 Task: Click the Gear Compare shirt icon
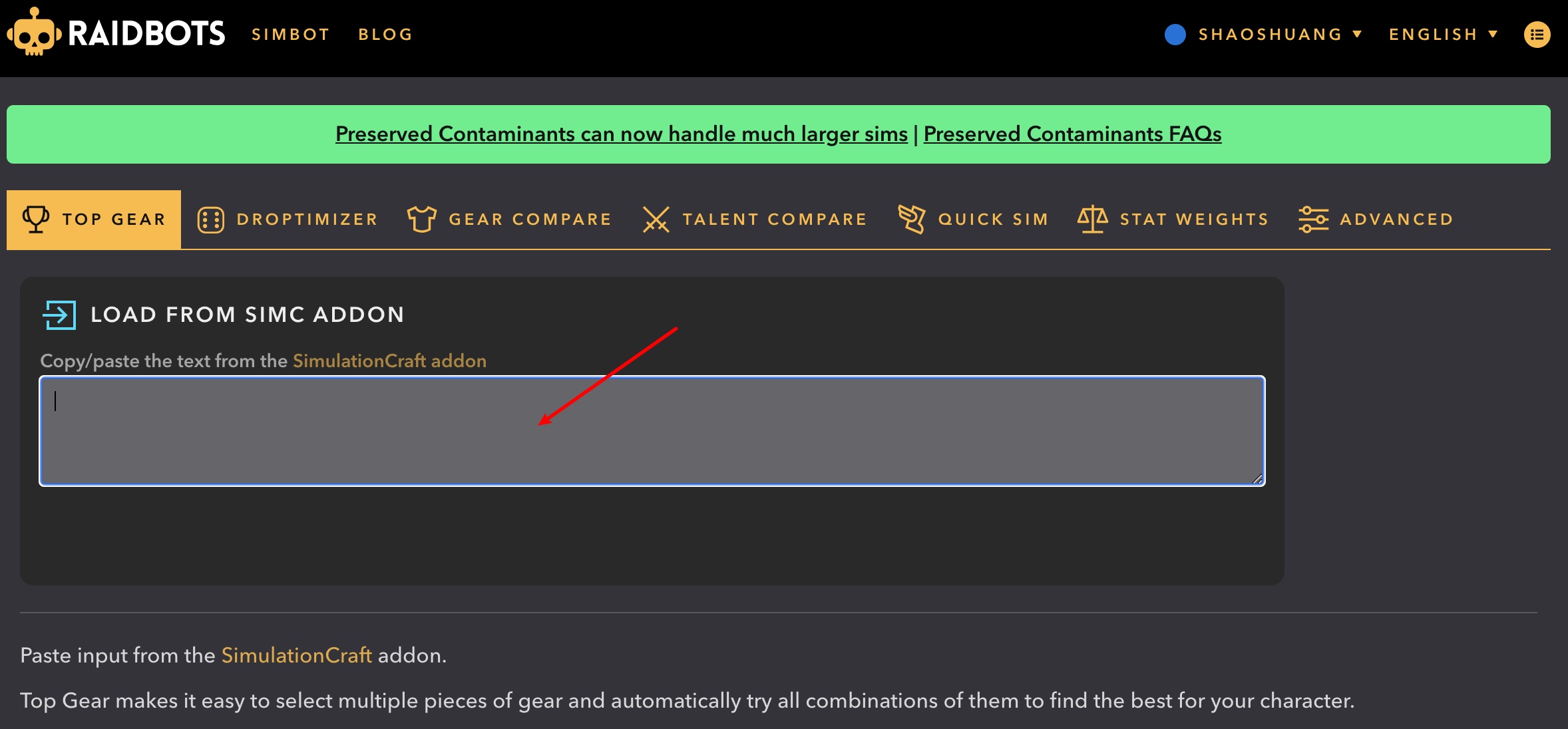click(421, 219)
